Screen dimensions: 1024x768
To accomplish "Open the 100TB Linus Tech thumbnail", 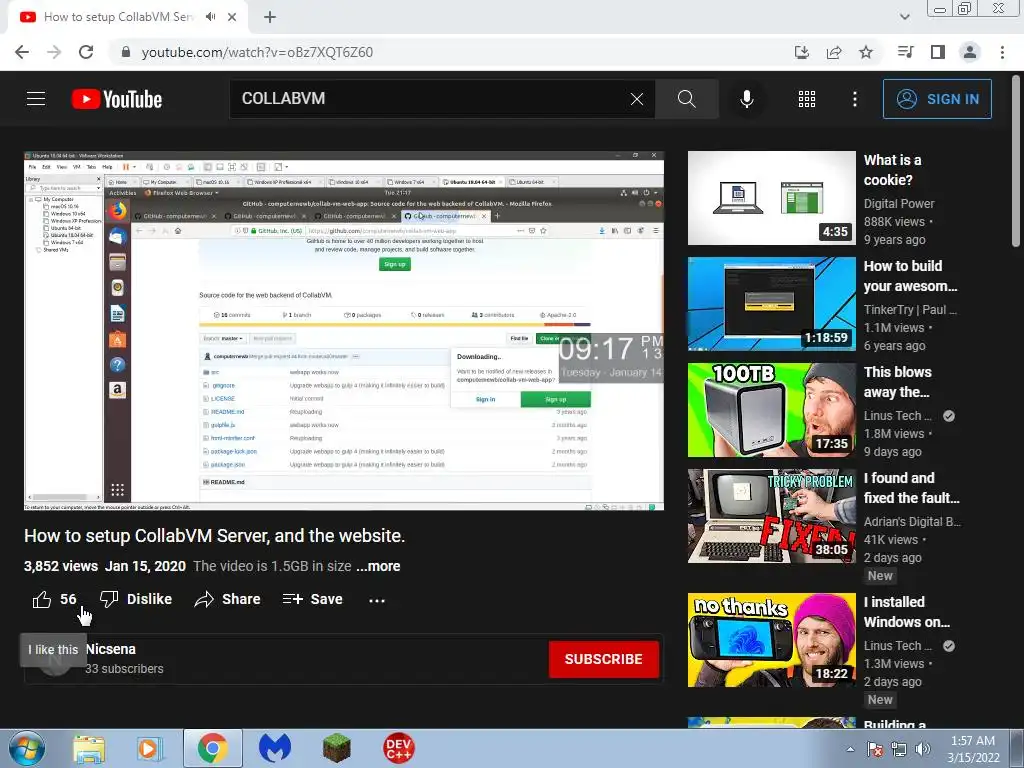I will point(771,409).
